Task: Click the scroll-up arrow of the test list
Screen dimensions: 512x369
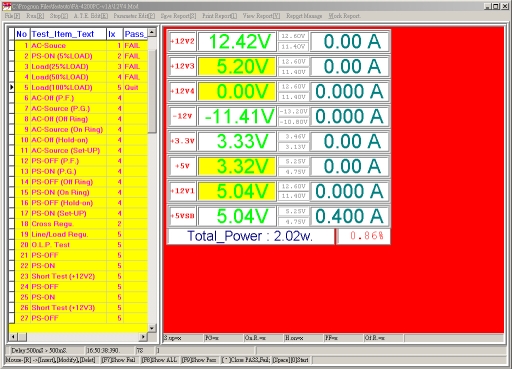Action: click(x=152, y=32)
